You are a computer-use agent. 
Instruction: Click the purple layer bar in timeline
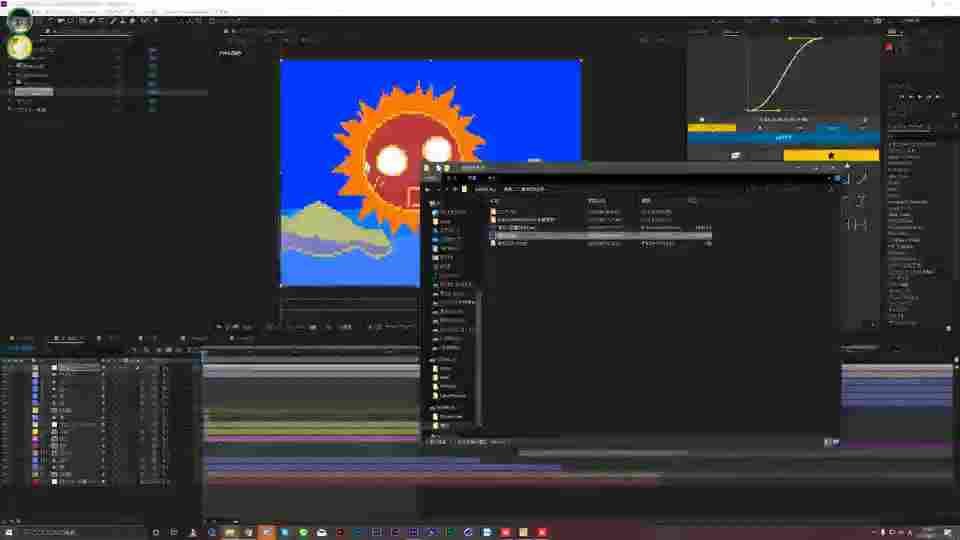pos(312,439)
